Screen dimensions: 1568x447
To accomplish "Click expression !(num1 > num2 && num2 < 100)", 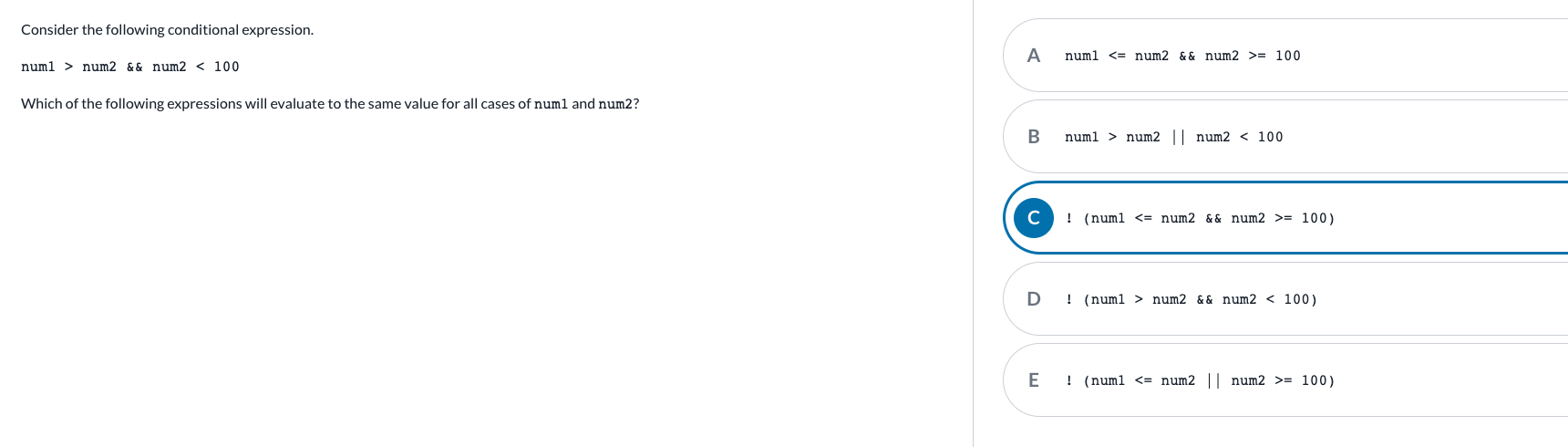I will pyautogui.click(x=1191, y=299).
